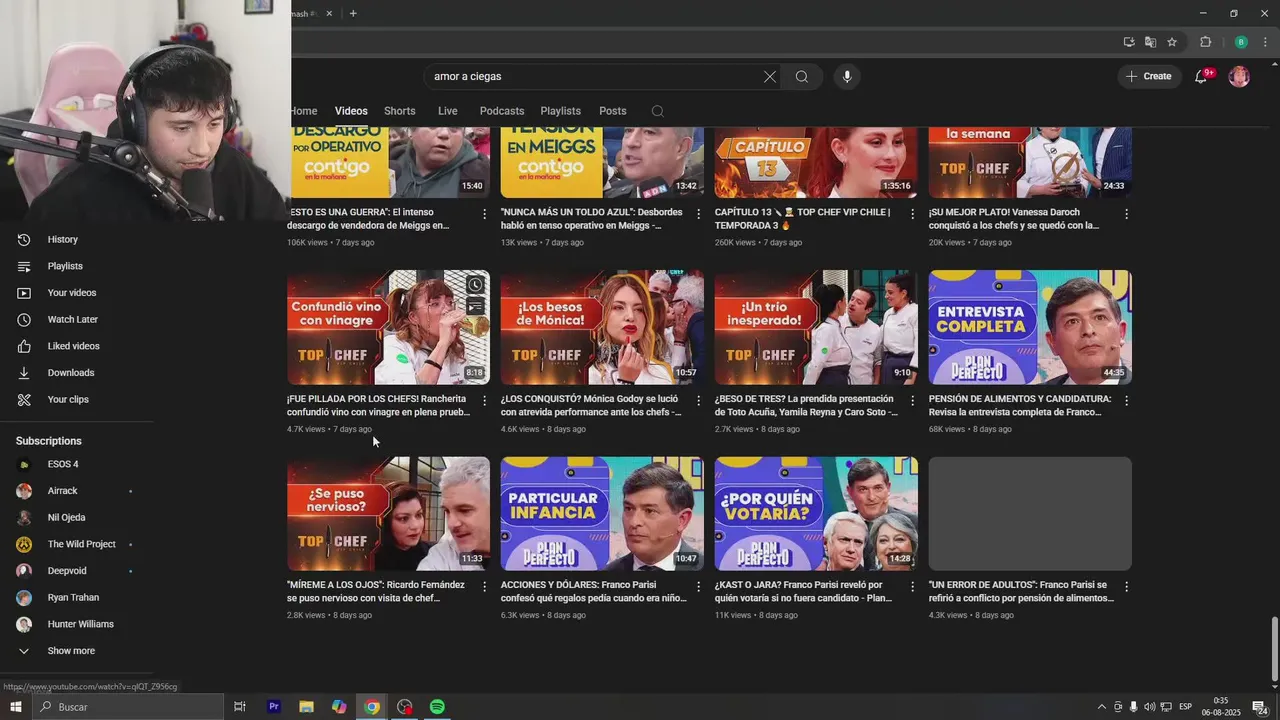This screenshot has height=720, width=1280.
Task: Open options menu for 'ESTO ES UNA GUERRA' video
Action: click(485, 214)
